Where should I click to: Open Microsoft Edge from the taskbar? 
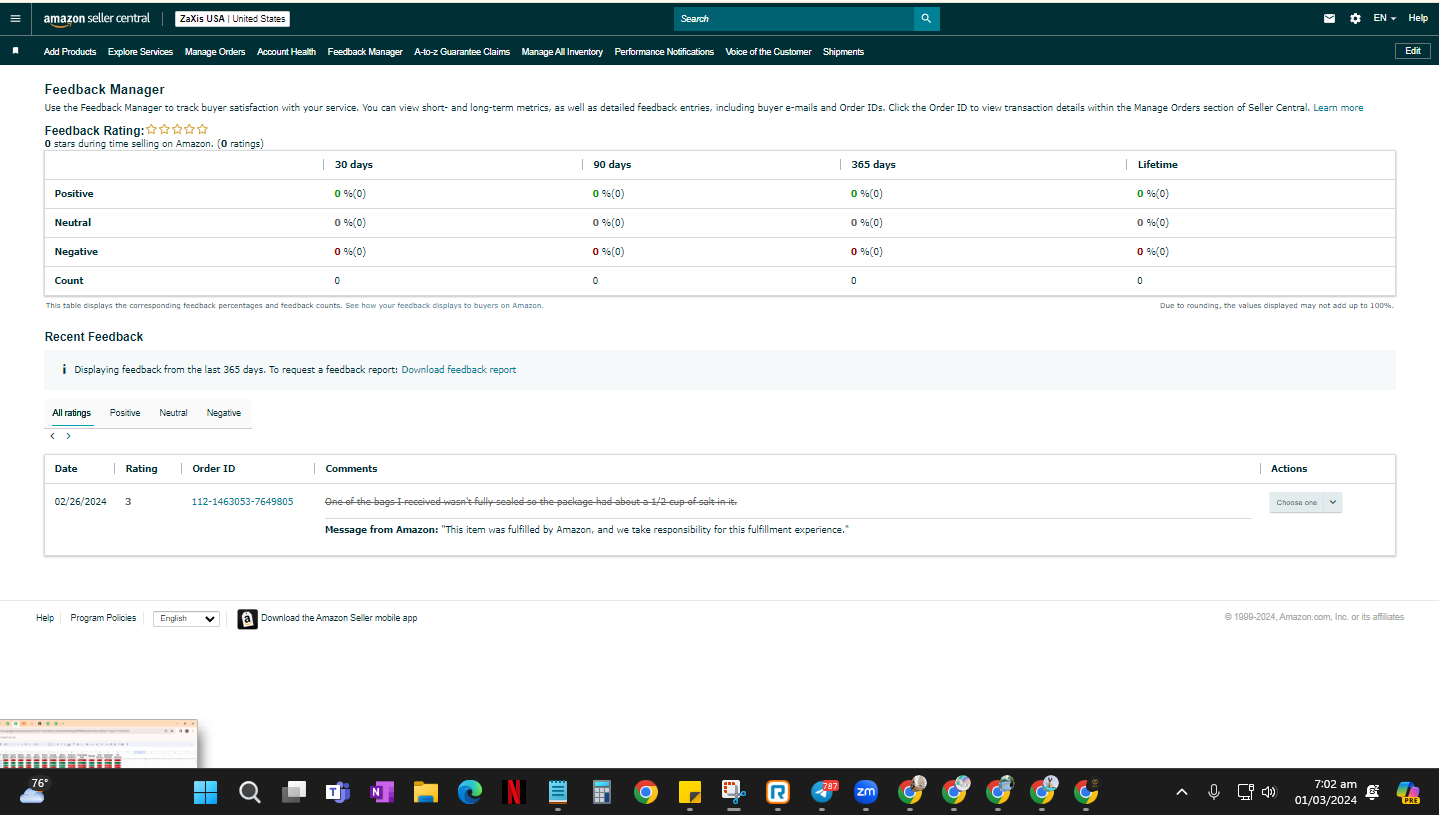pos(470,793)
